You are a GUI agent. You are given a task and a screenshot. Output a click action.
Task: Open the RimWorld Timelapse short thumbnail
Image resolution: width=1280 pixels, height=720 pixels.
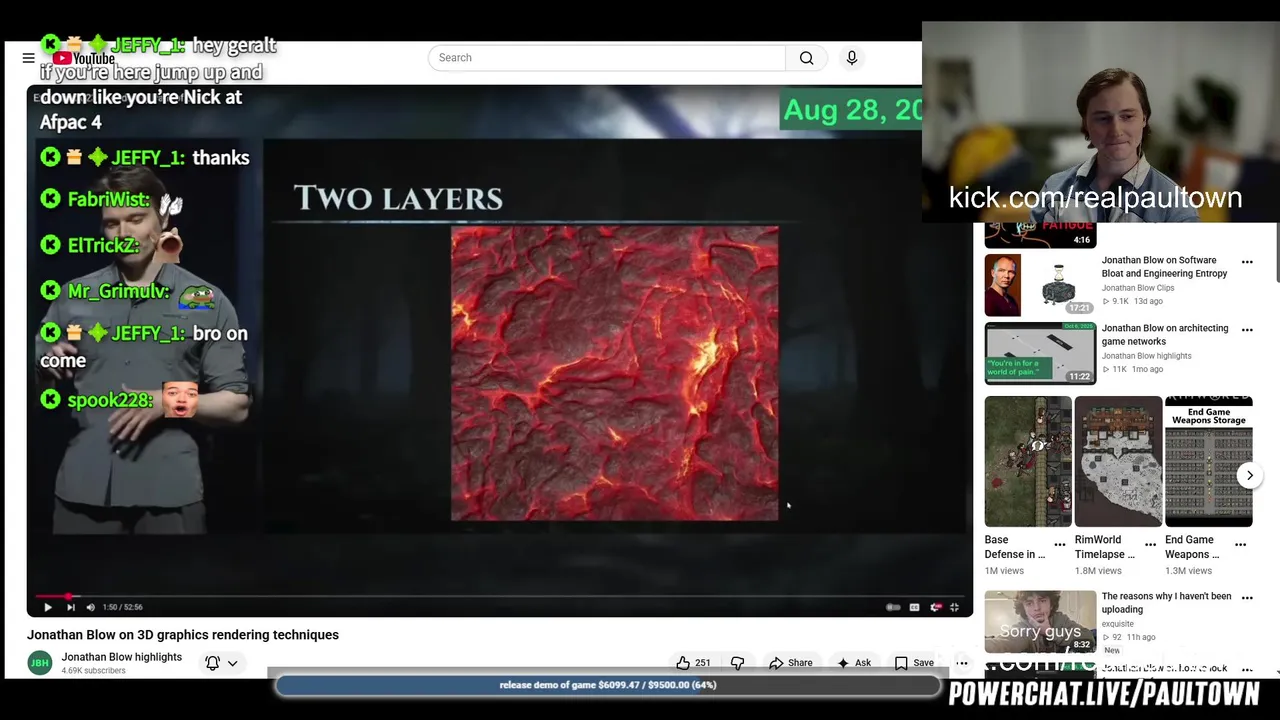[1118, 461]
